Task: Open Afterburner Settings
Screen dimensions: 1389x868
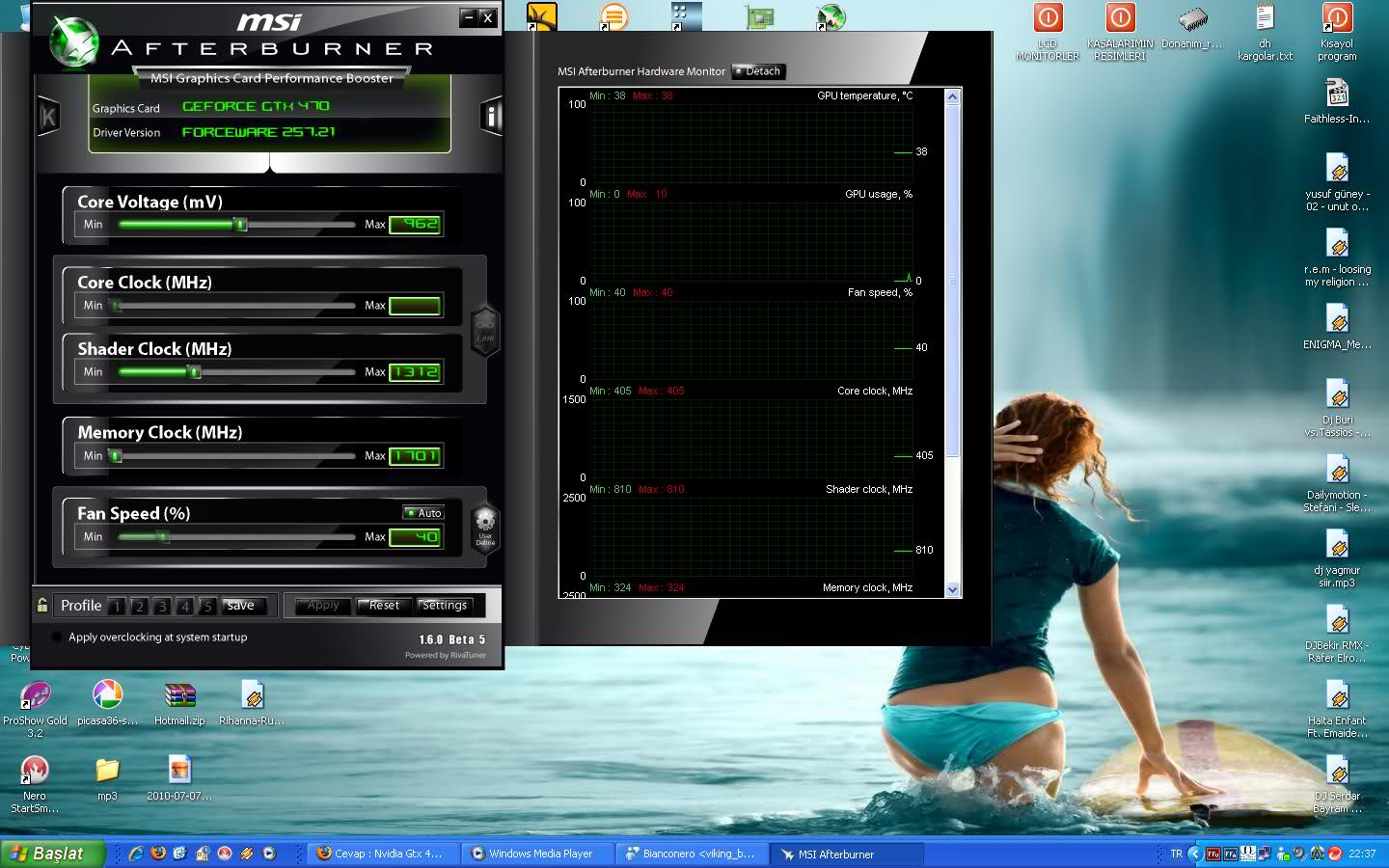Action: (x=445, y=606)
